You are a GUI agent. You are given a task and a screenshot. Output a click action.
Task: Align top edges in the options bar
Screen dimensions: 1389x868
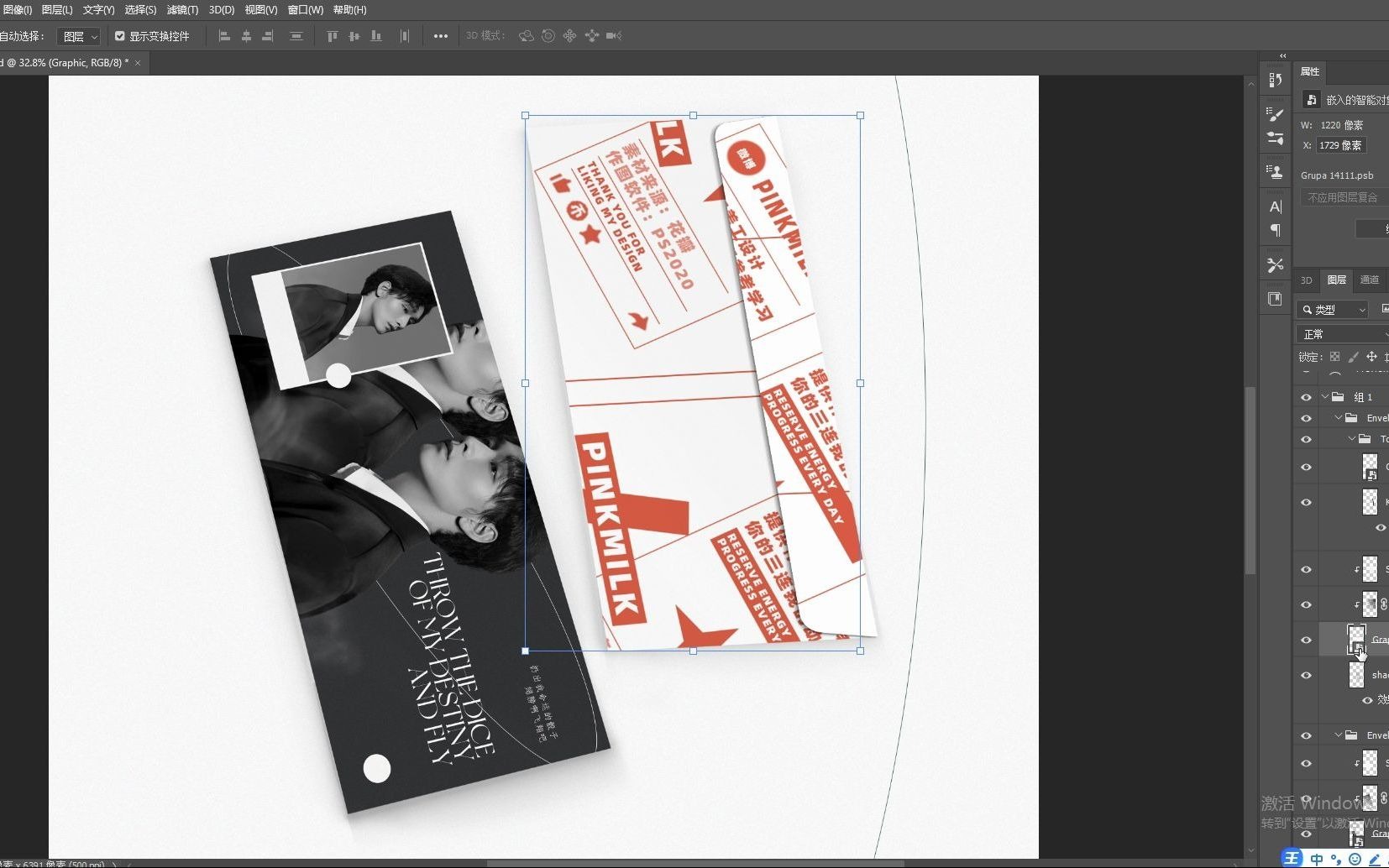332,36
